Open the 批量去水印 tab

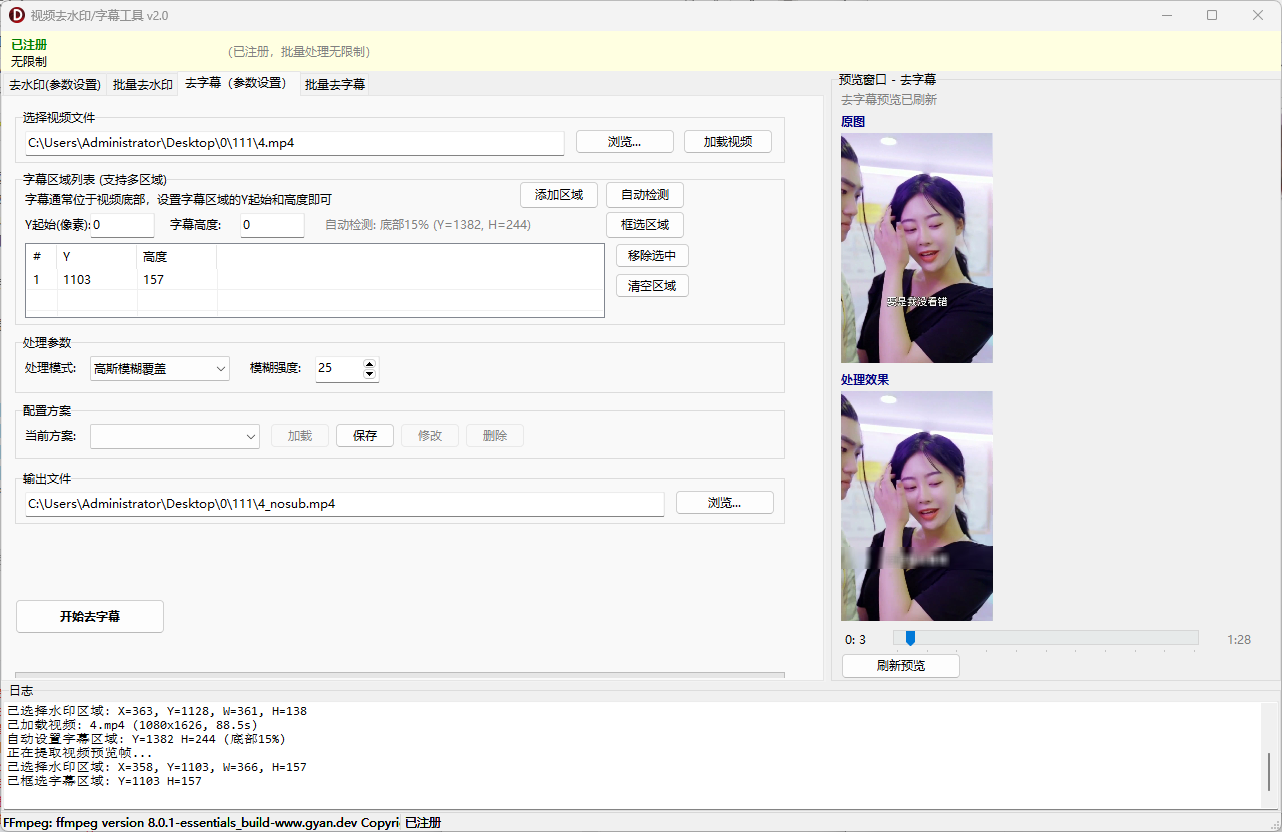(142, 85)
